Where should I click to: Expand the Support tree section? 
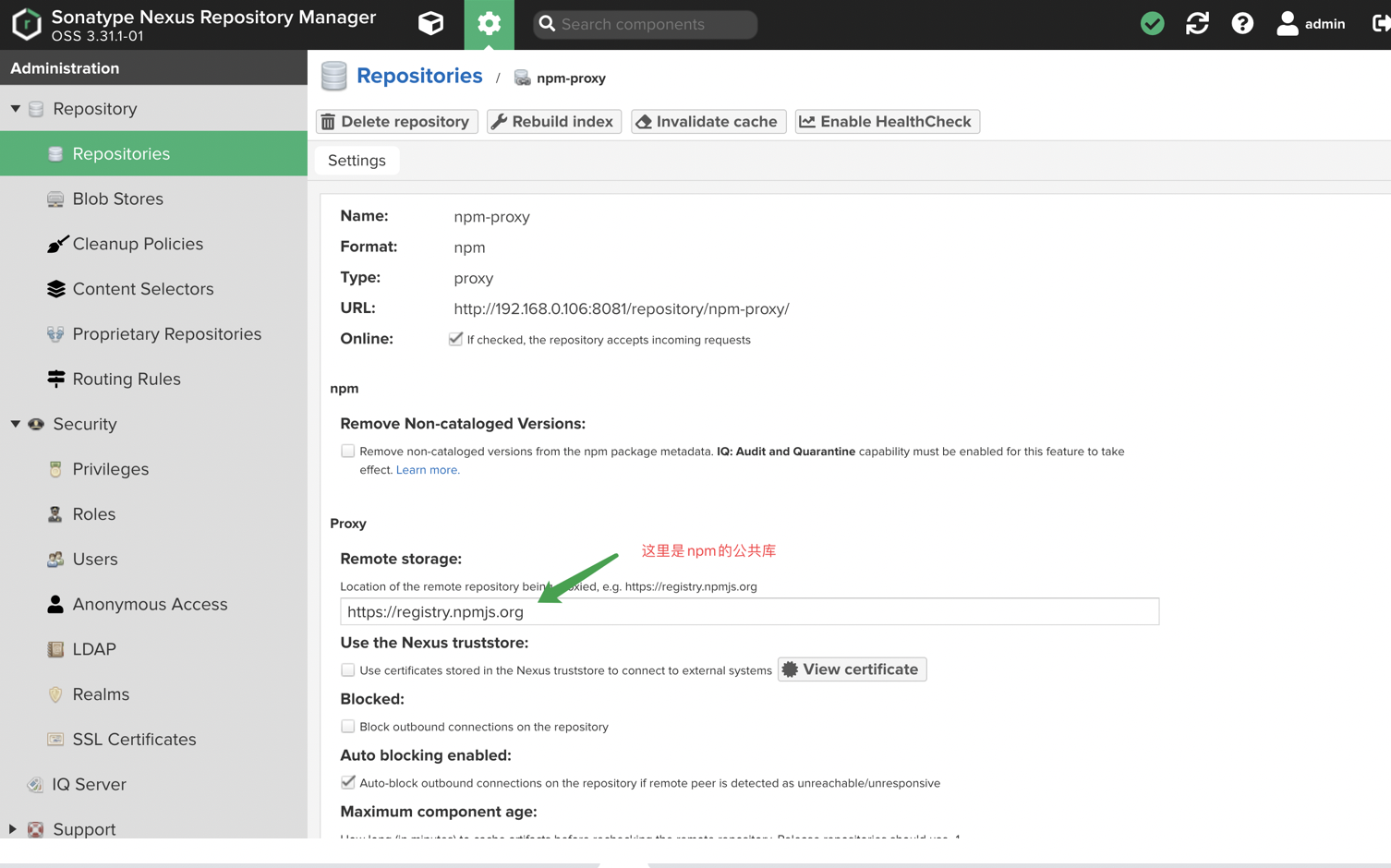click(x=13, y=829)
